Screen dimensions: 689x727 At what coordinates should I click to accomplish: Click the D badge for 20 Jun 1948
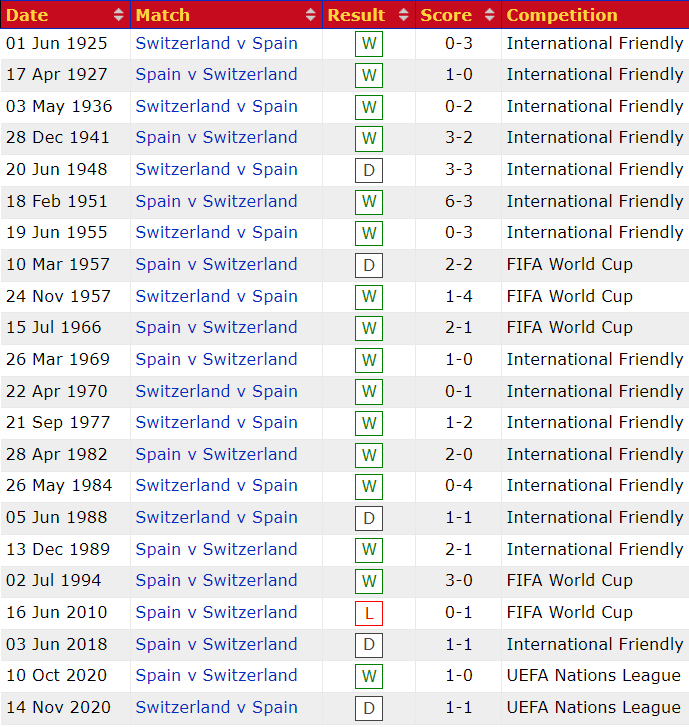369,170
